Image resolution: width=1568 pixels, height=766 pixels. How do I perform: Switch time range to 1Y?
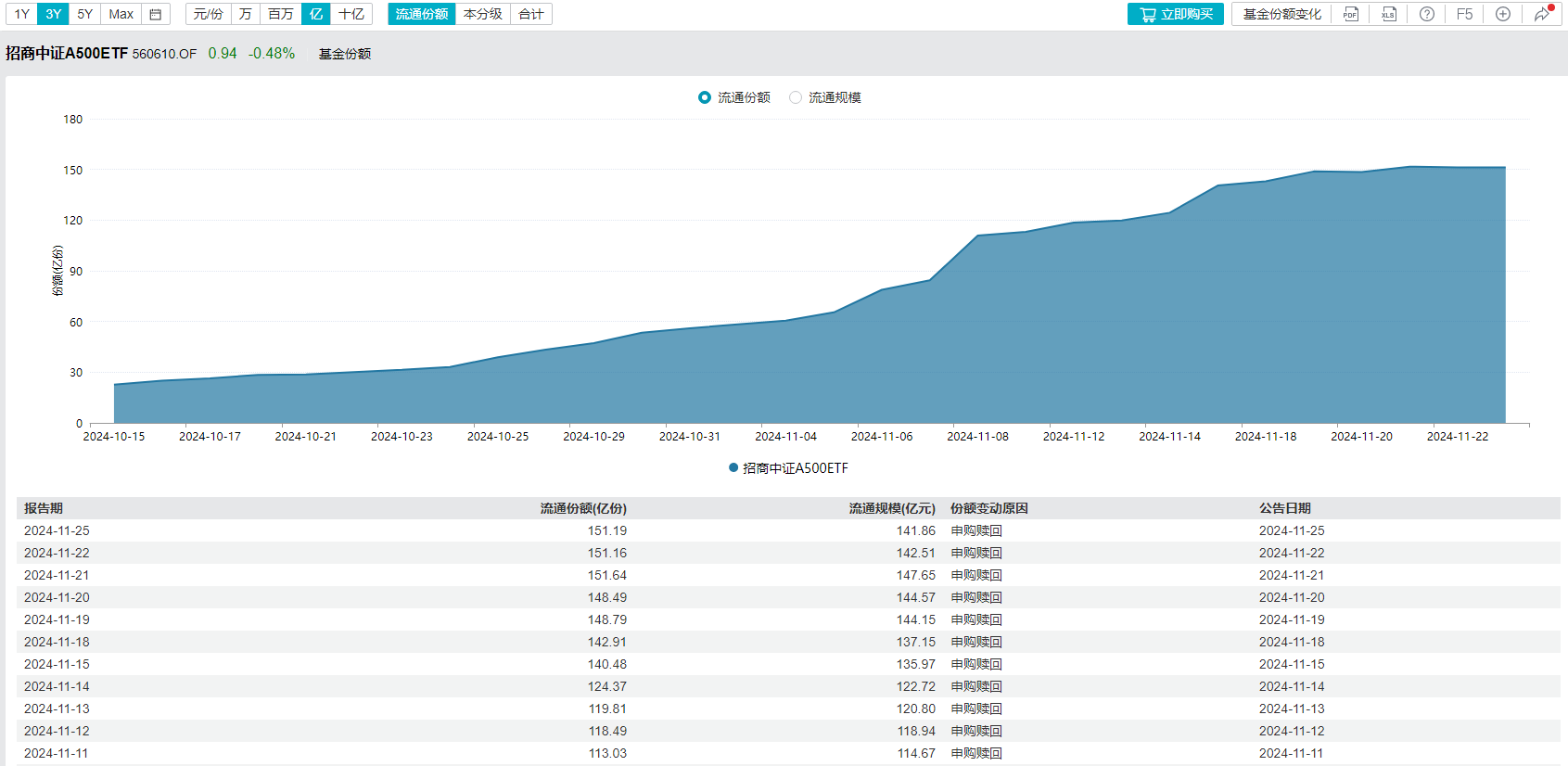tap(22, 14)
